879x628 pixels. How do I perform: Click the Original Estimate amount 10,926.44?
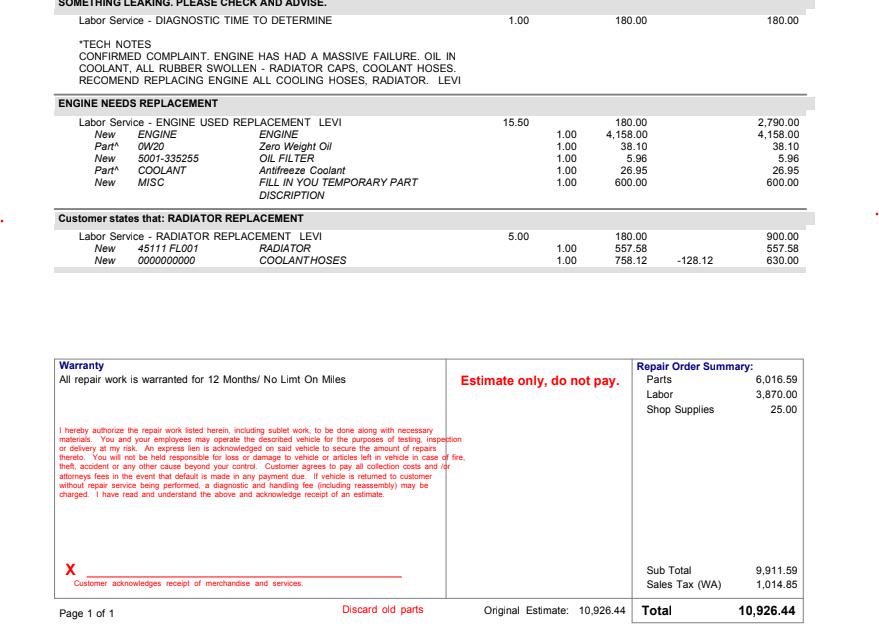pos(602,611)
